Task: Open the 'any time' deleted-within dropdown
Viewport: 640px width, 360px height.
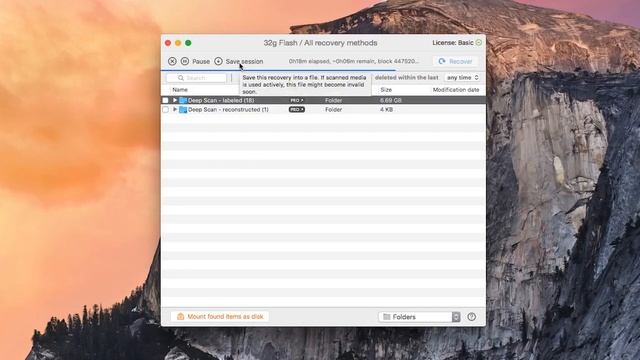Action: point(462,78)
